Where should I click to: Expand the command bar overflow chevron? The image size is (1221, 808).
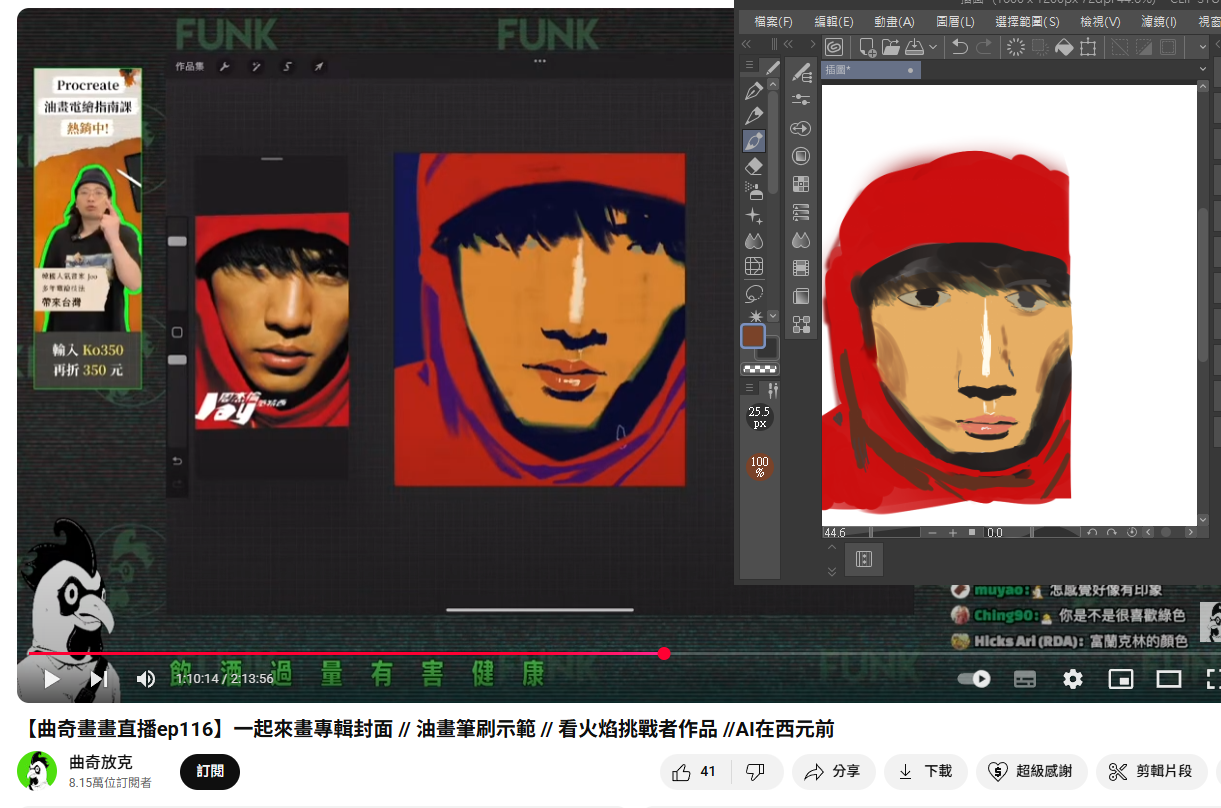click(1202, 47)
